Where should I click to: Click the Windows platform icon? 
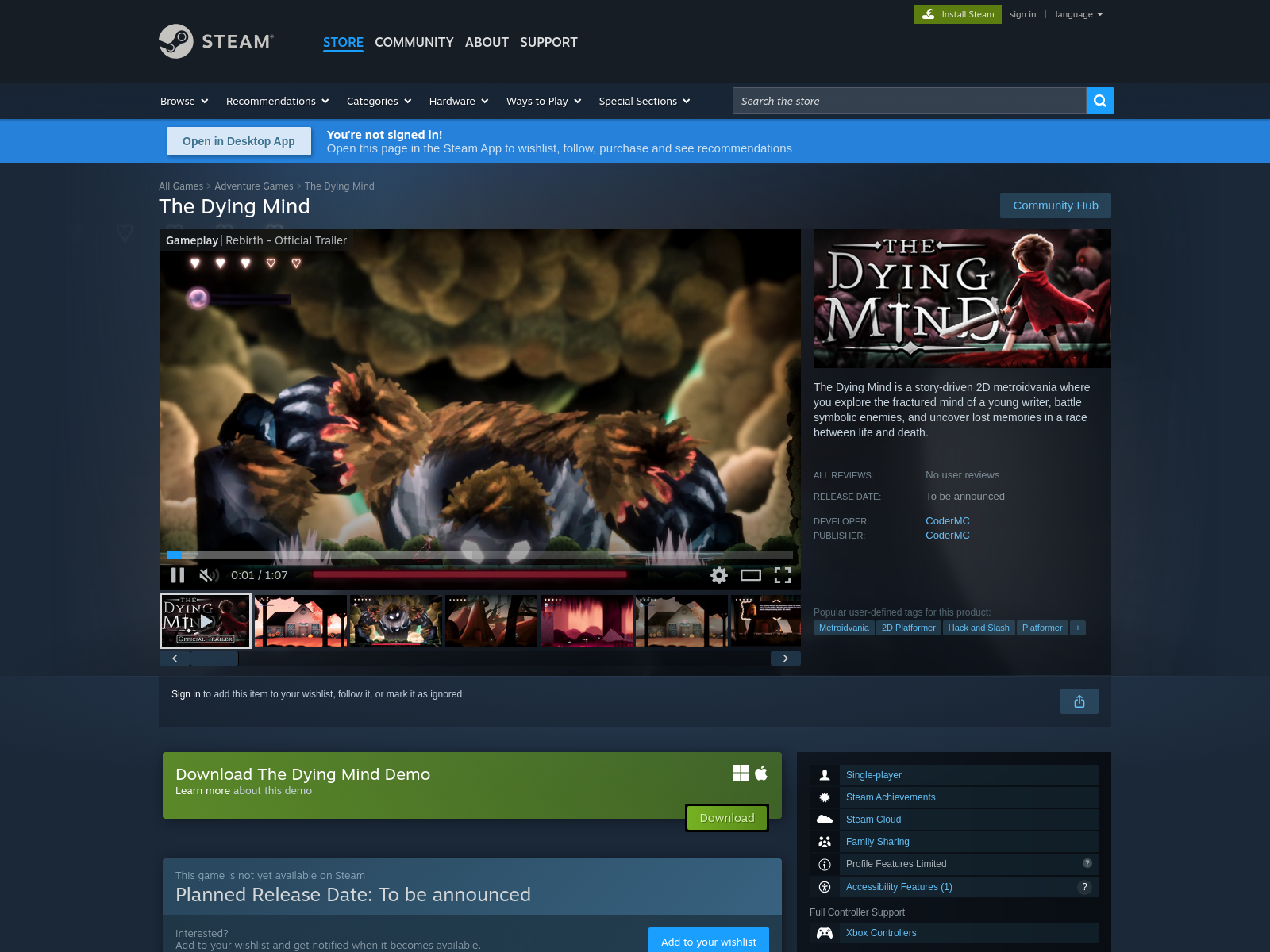click(741, 773)
